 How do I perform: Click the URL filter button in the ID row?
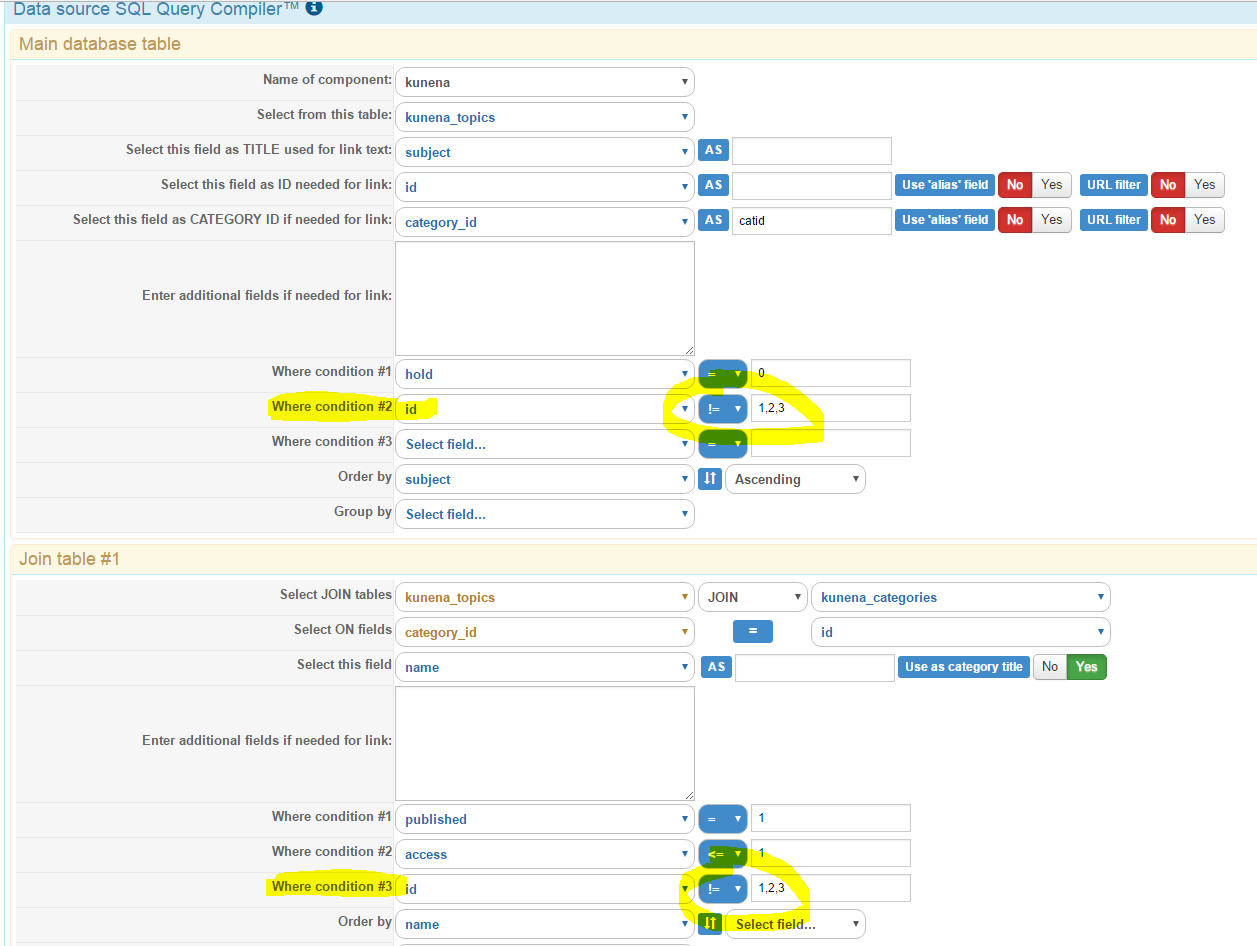[x=1113, y=185]
